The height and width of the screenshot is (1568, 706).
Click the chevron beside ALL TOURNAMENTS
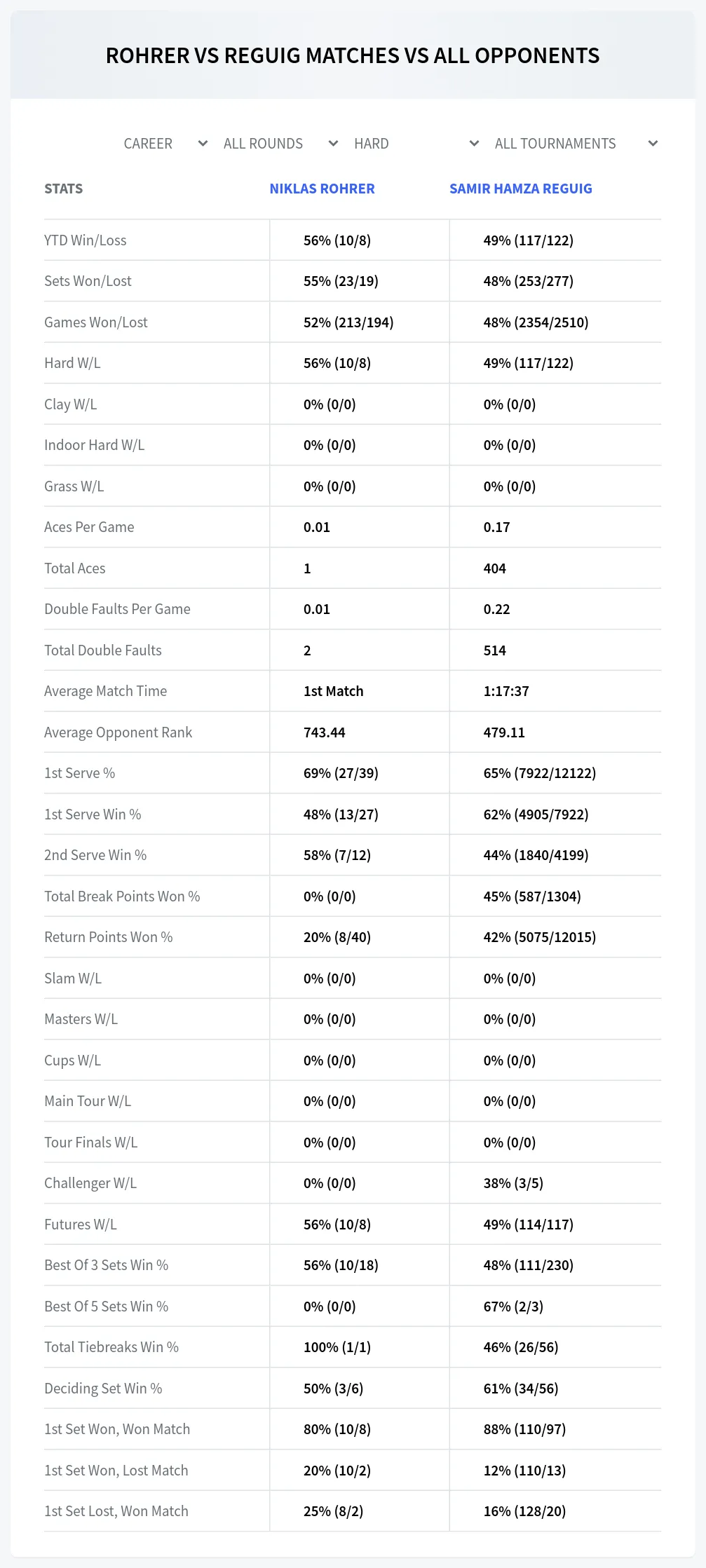pos(653,144)
